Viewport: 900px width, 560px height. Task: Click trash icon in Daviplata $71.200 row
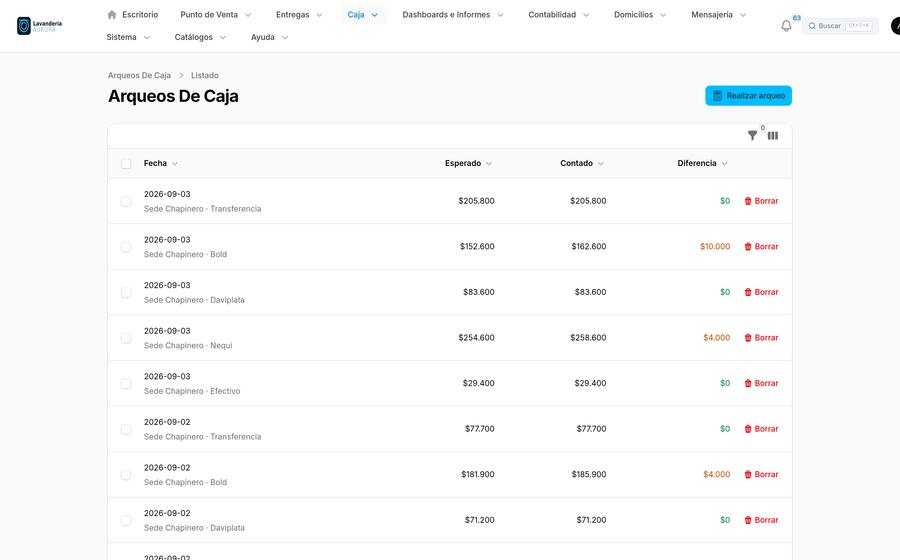(748, 520)
